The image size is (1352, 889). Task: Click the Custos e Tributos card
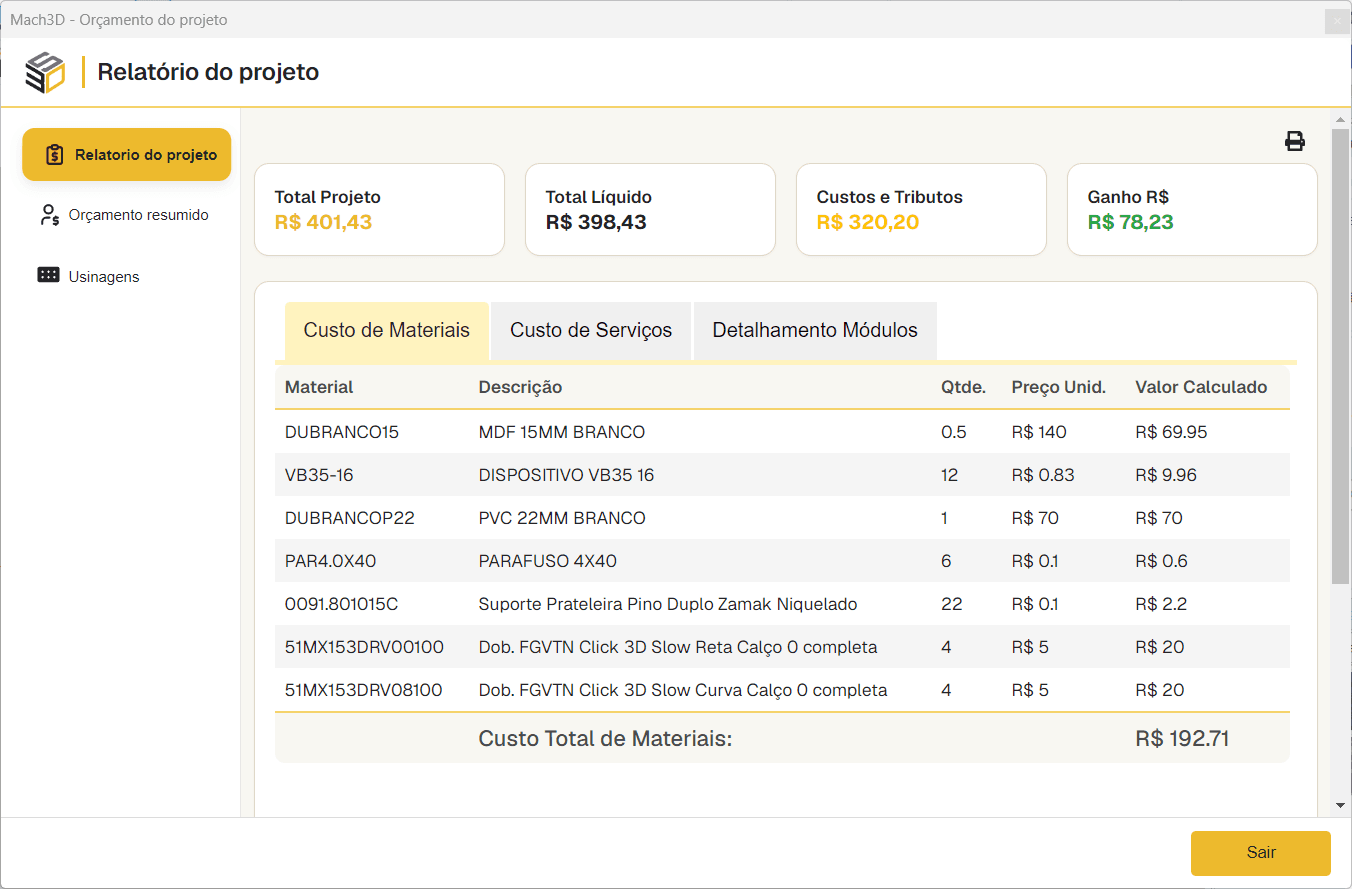[922, 210]
